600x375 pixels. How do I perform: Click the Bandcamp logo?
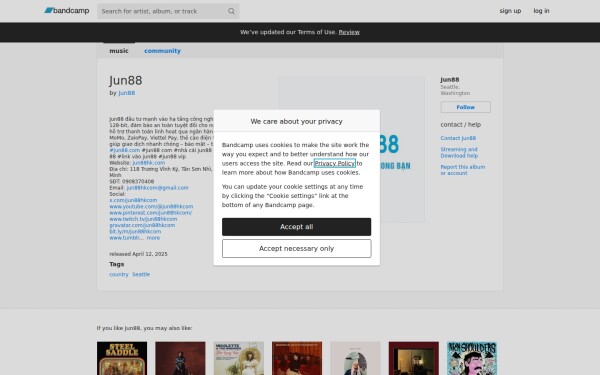point(67,11)
